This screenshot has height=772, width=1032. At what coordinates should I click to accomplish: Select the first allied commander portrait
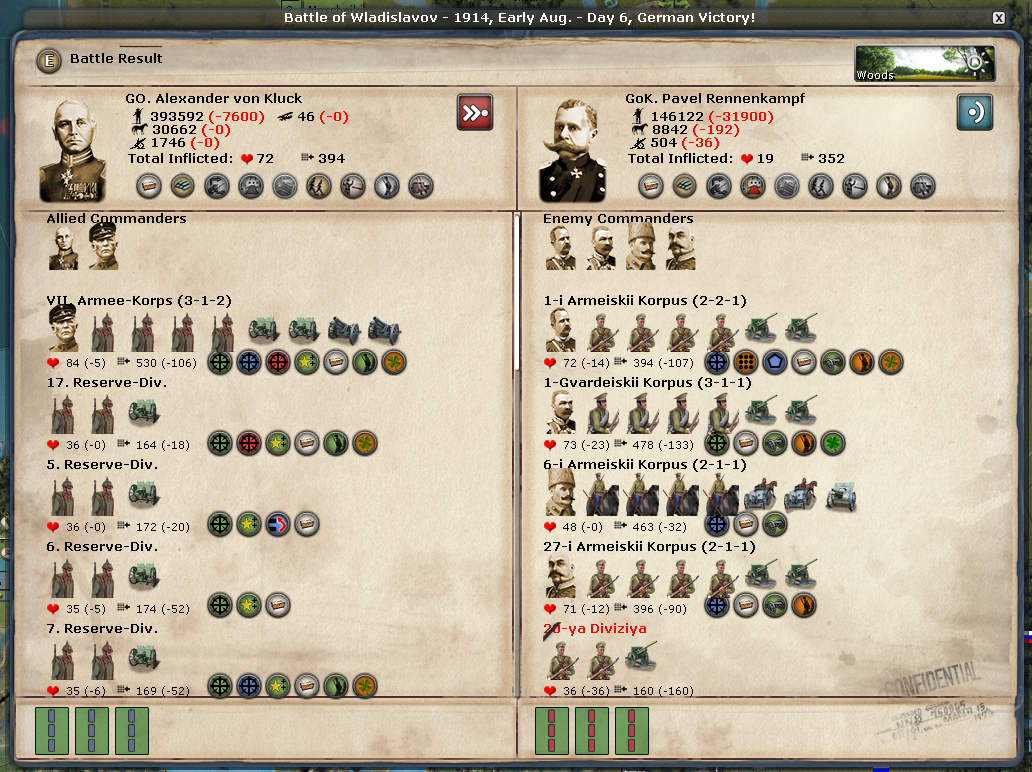(64, 248)
